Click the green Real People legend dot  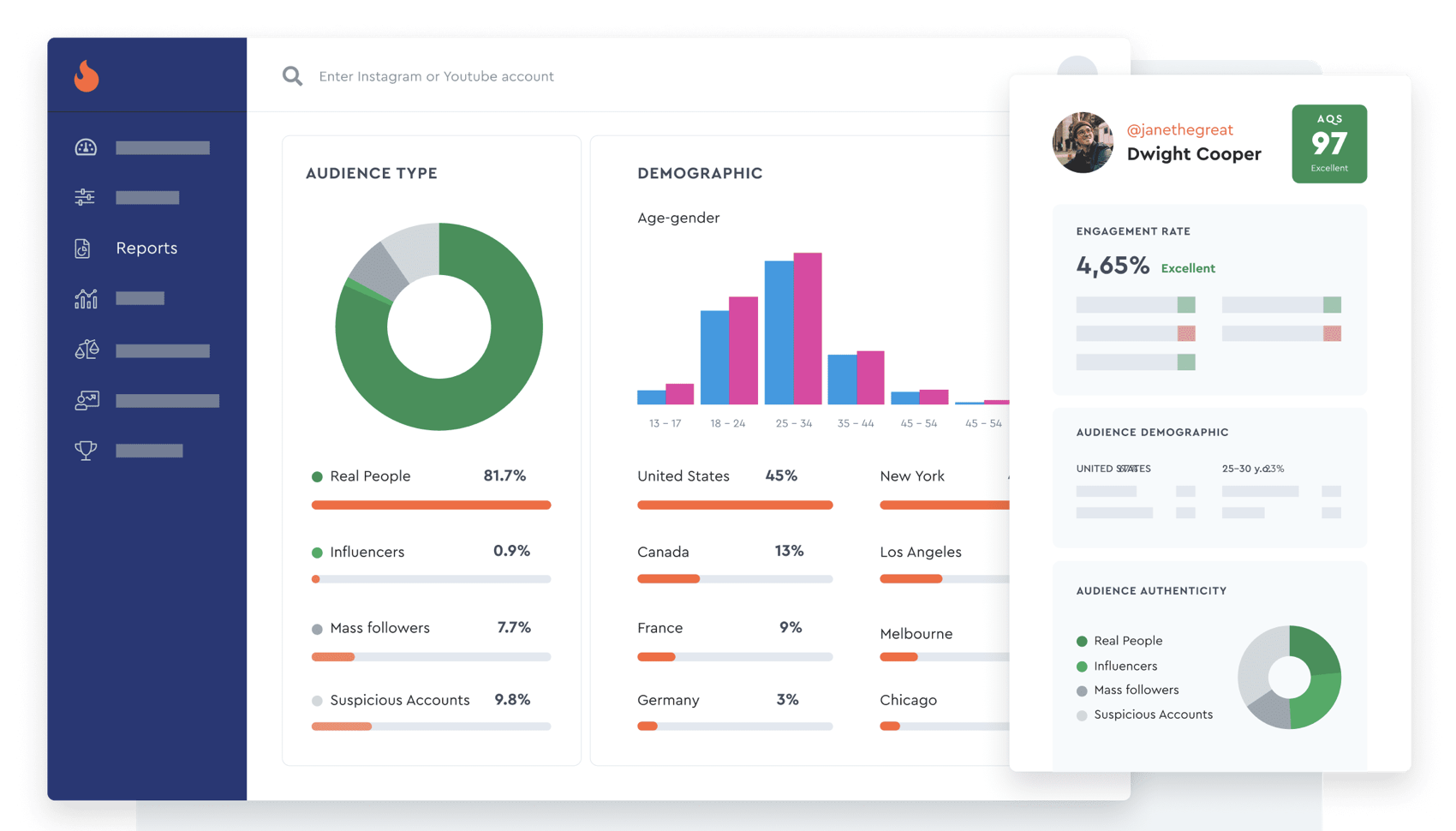pyautogui.click(x=317, y=476)
